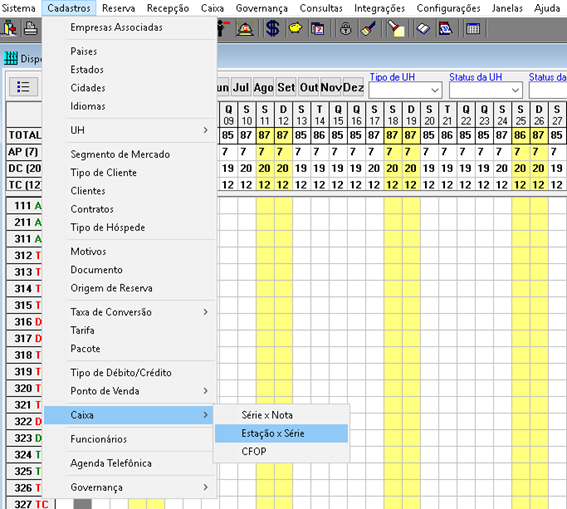The height and width of the screenshot is (509, 567).
Task: Click the open book toolbar icon
Action: 423,28
